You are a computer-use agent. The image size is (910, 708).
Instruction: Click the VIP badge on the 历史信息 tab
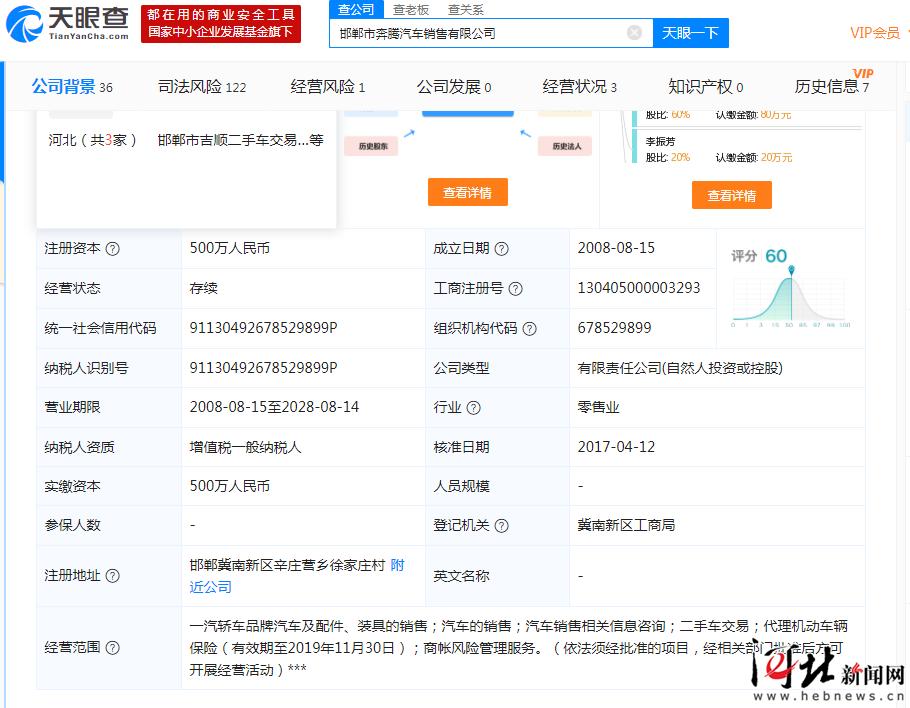point(861,73)
